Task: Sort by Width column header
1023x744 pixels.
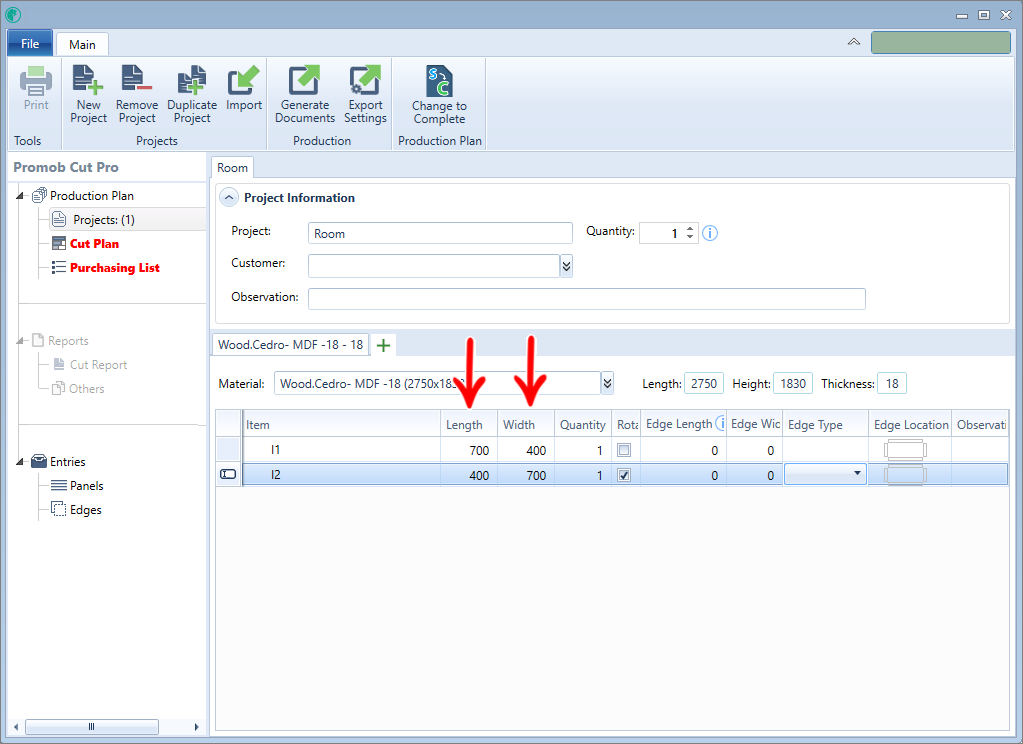Action: (x=526, y=425)
